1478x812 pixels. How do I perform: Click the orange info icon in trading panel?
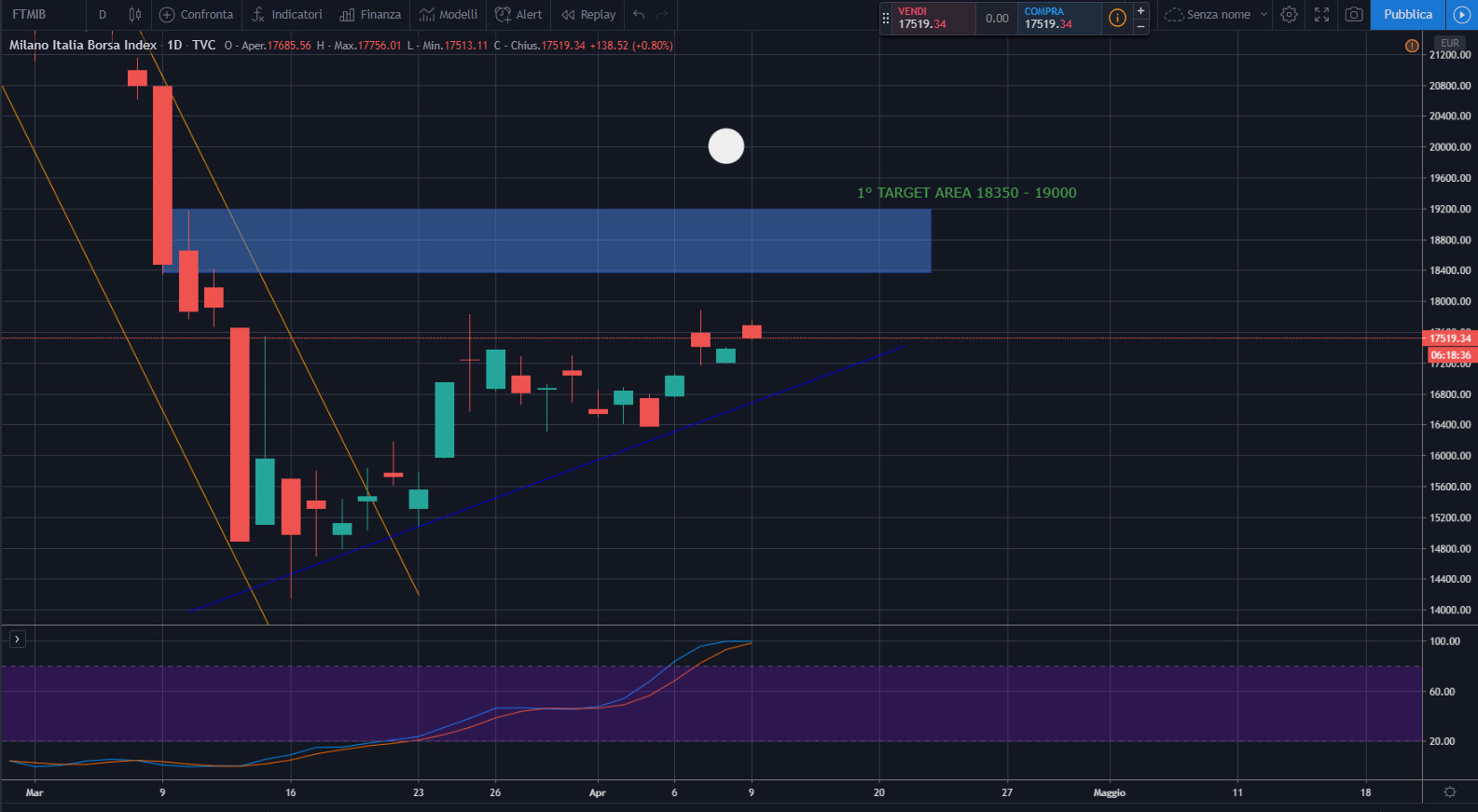point(1117,18)
